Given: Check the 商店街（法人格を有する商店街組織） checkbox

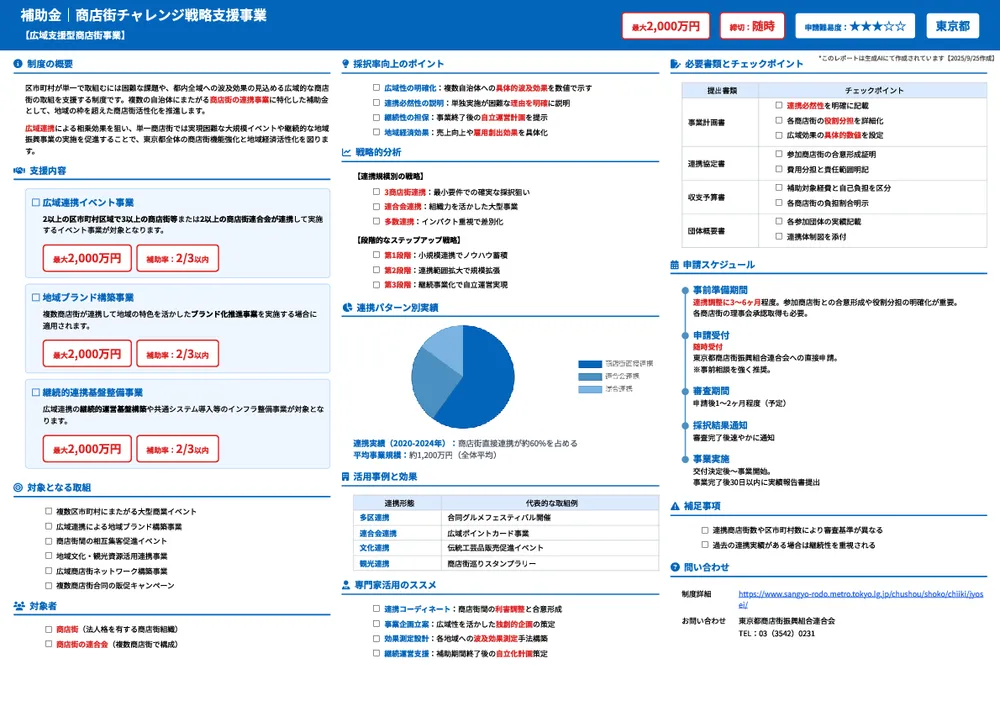Looking at the screenshot, I should tap(46, 631).
